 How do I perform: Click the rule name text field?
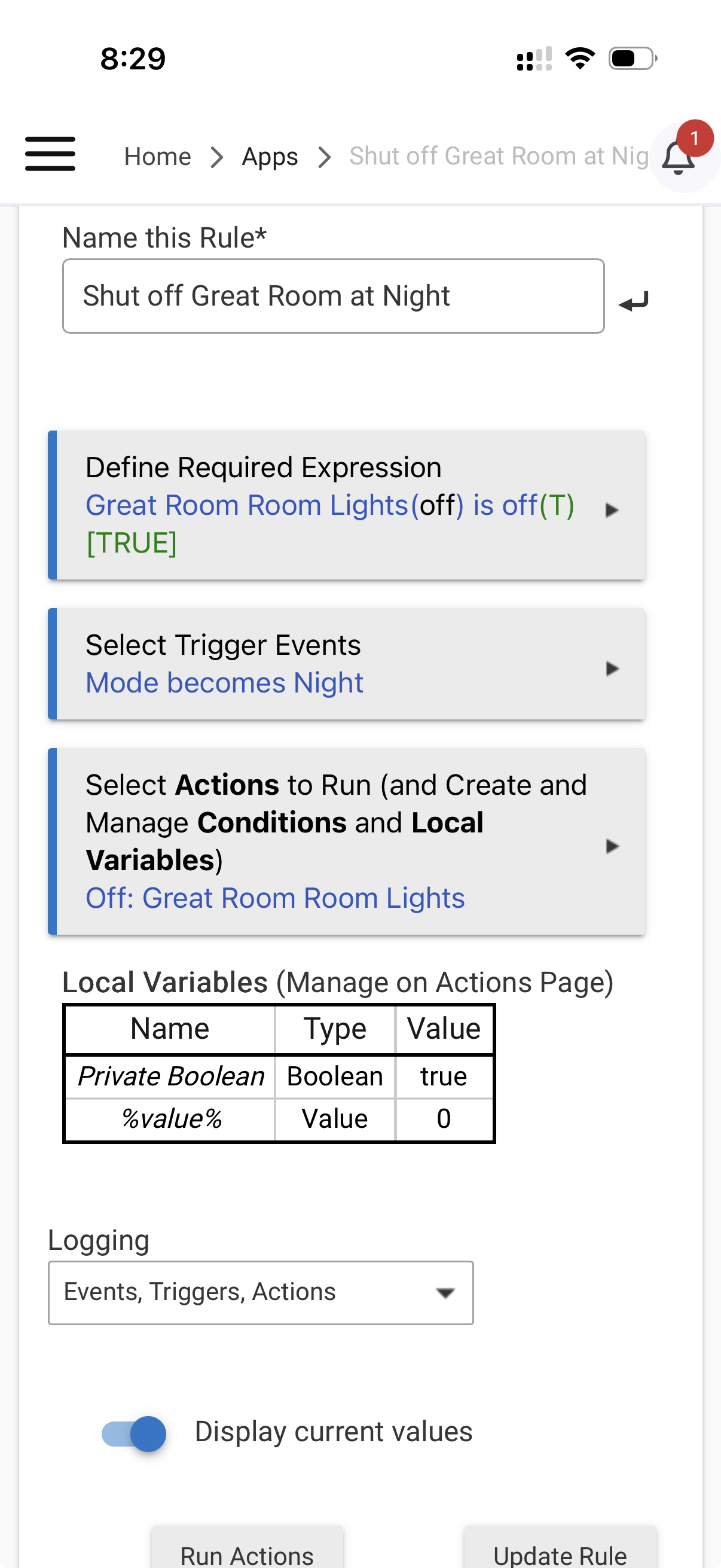tap(333, 297)
